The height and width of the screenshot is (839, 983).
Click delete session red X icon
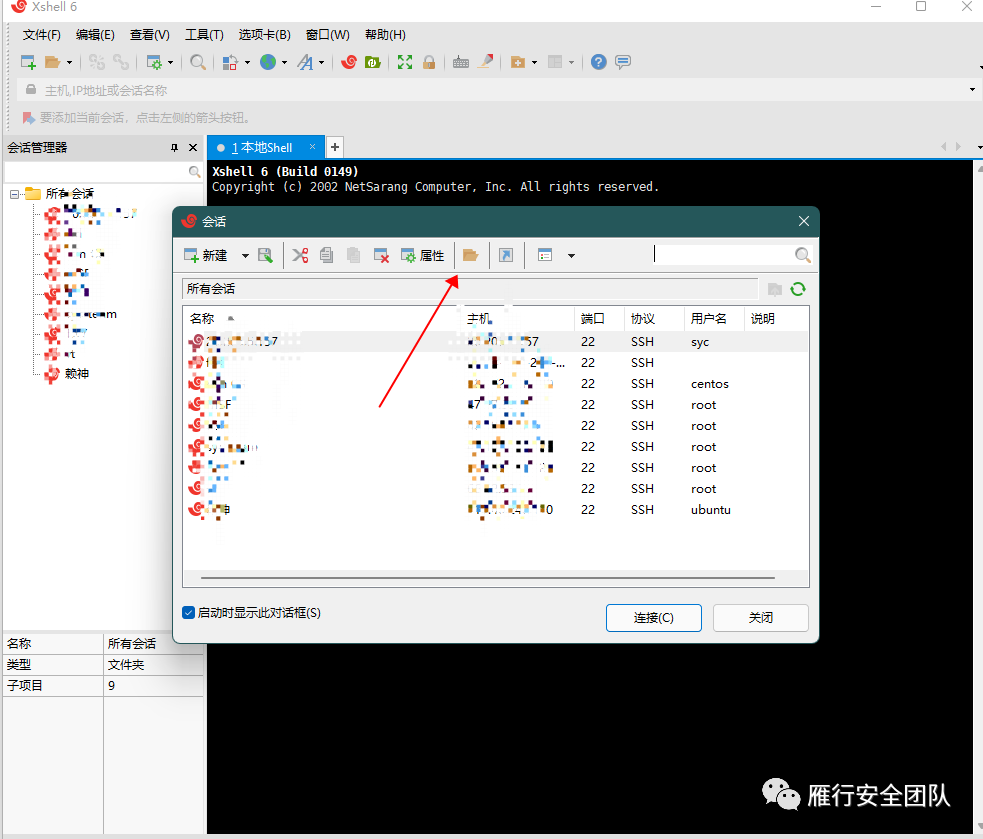click(x=381, y=255)
